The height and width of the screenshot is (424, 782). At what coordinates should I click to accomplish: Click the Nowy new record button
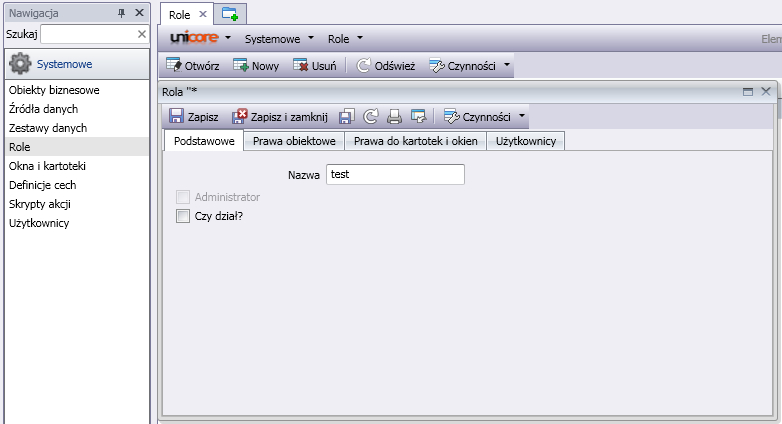click(256, 65)
